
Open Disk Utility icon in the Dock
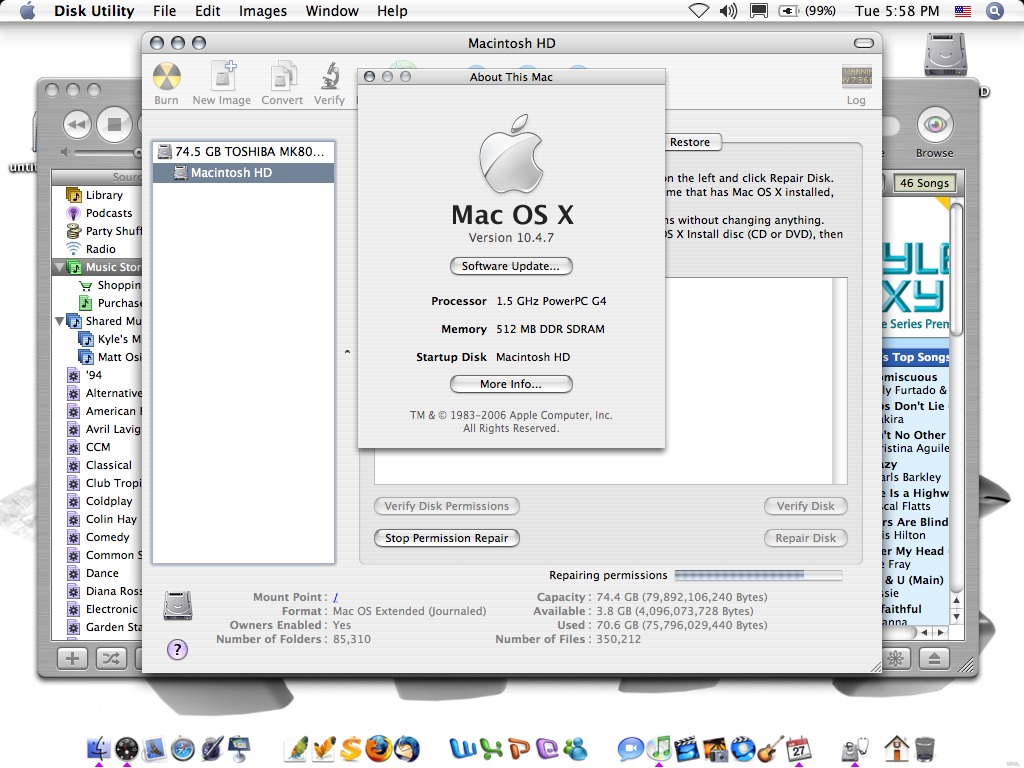point(855,748)
